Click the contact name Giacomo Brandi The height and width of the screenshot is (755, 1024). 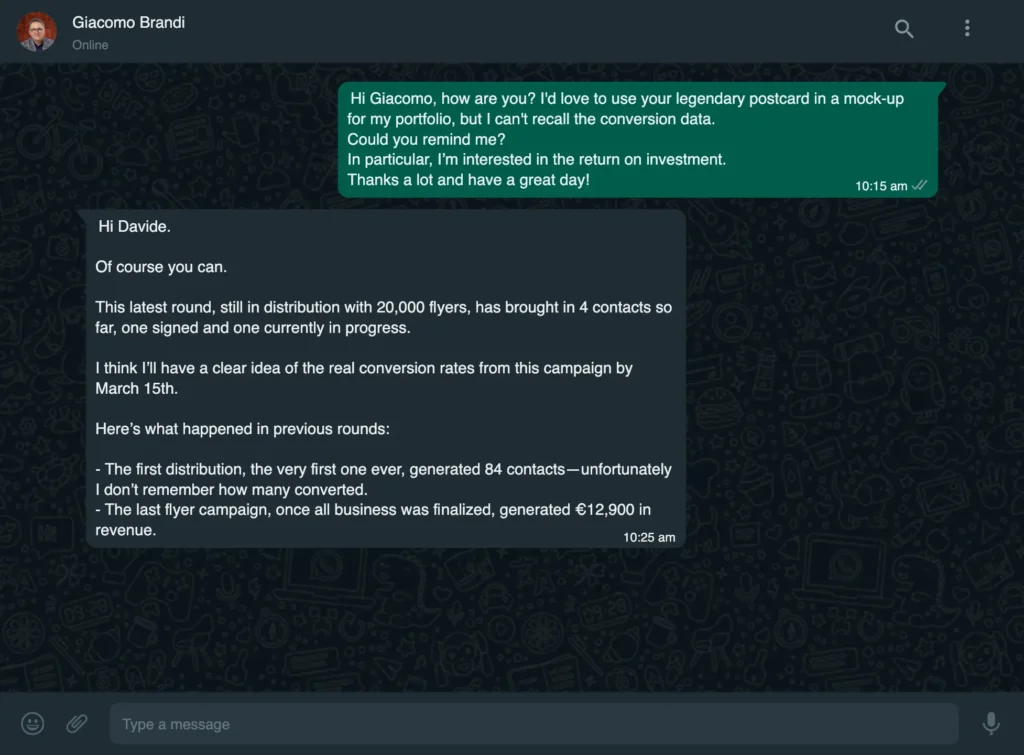pos(129,22)
